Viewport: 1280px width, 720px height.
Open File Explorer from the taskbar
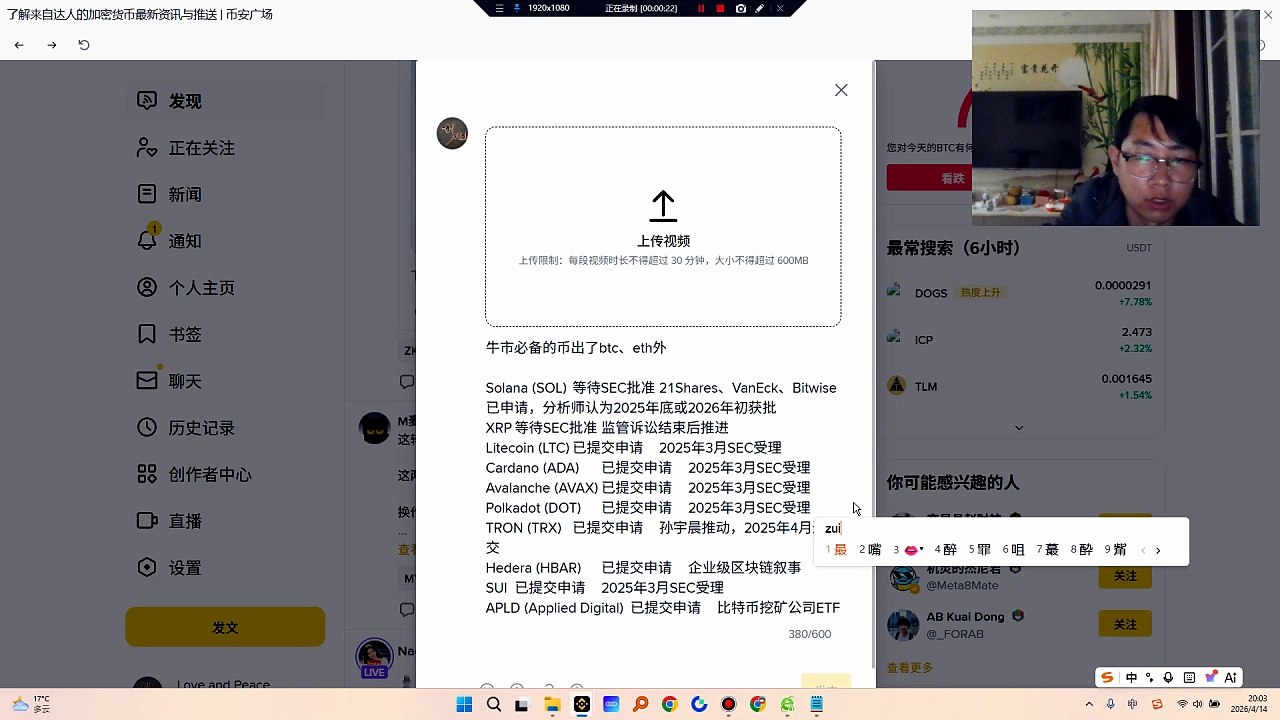552,705
